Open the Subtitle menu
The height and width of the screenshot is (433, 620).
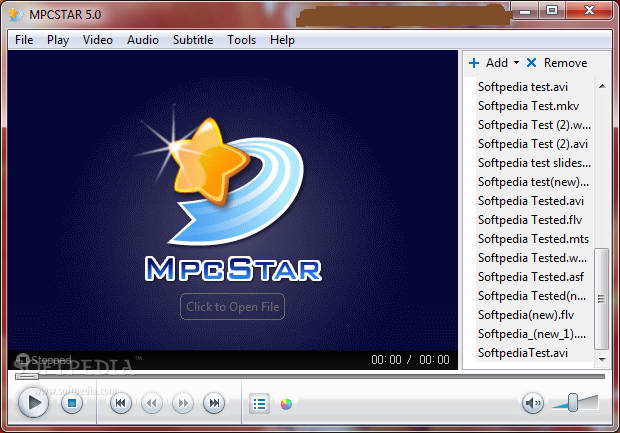193,40
